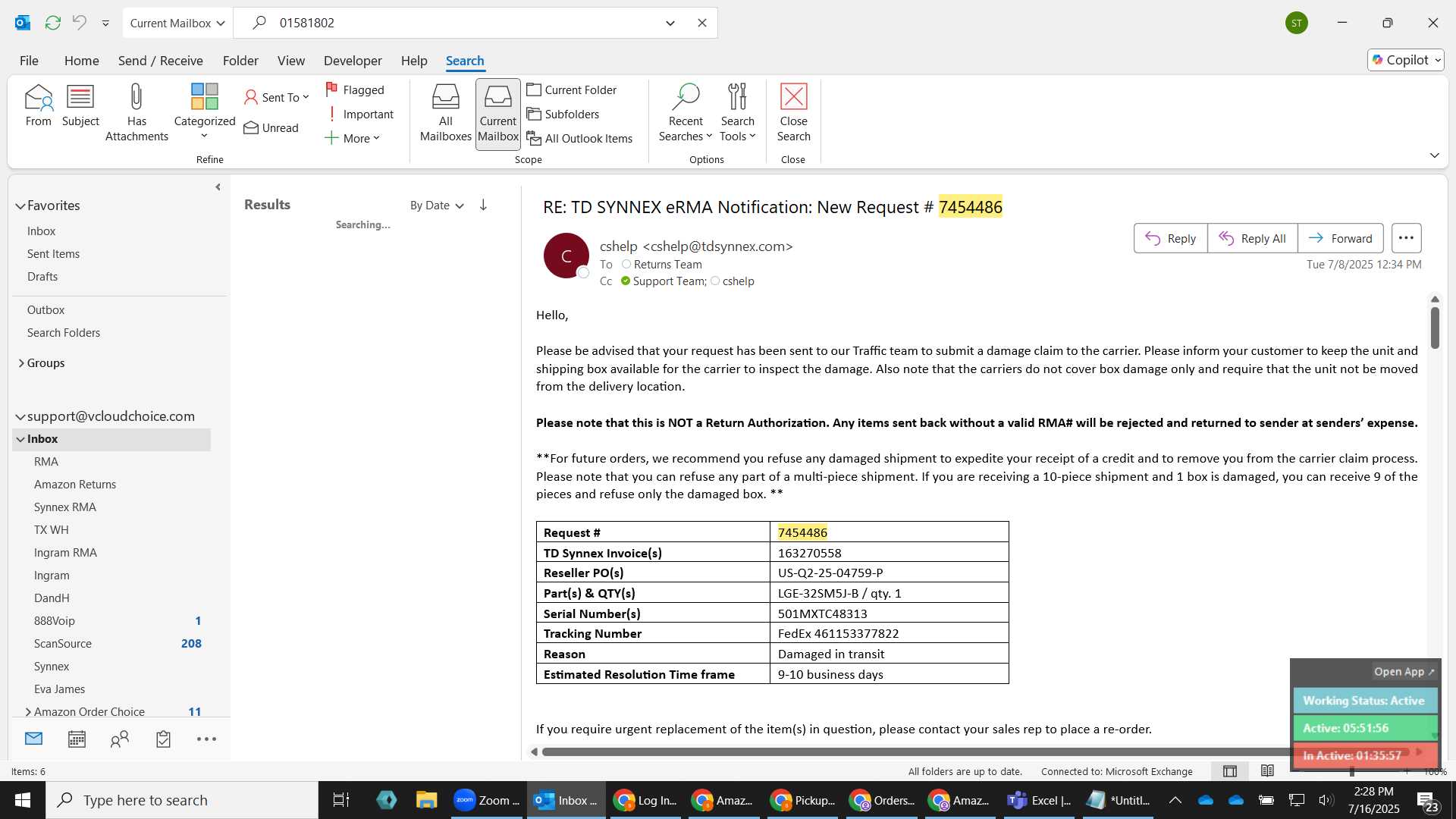Open the Folder tab
Viewport: 1456px width, 819px height.
point(240,61)
